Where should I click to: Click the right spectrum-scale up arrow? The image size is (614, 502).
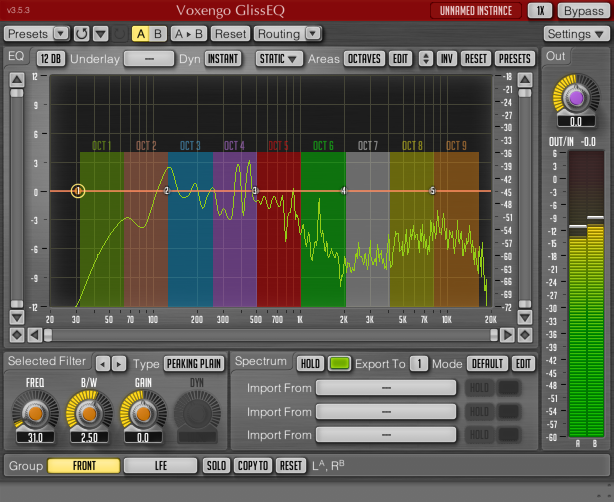(525, 80)
